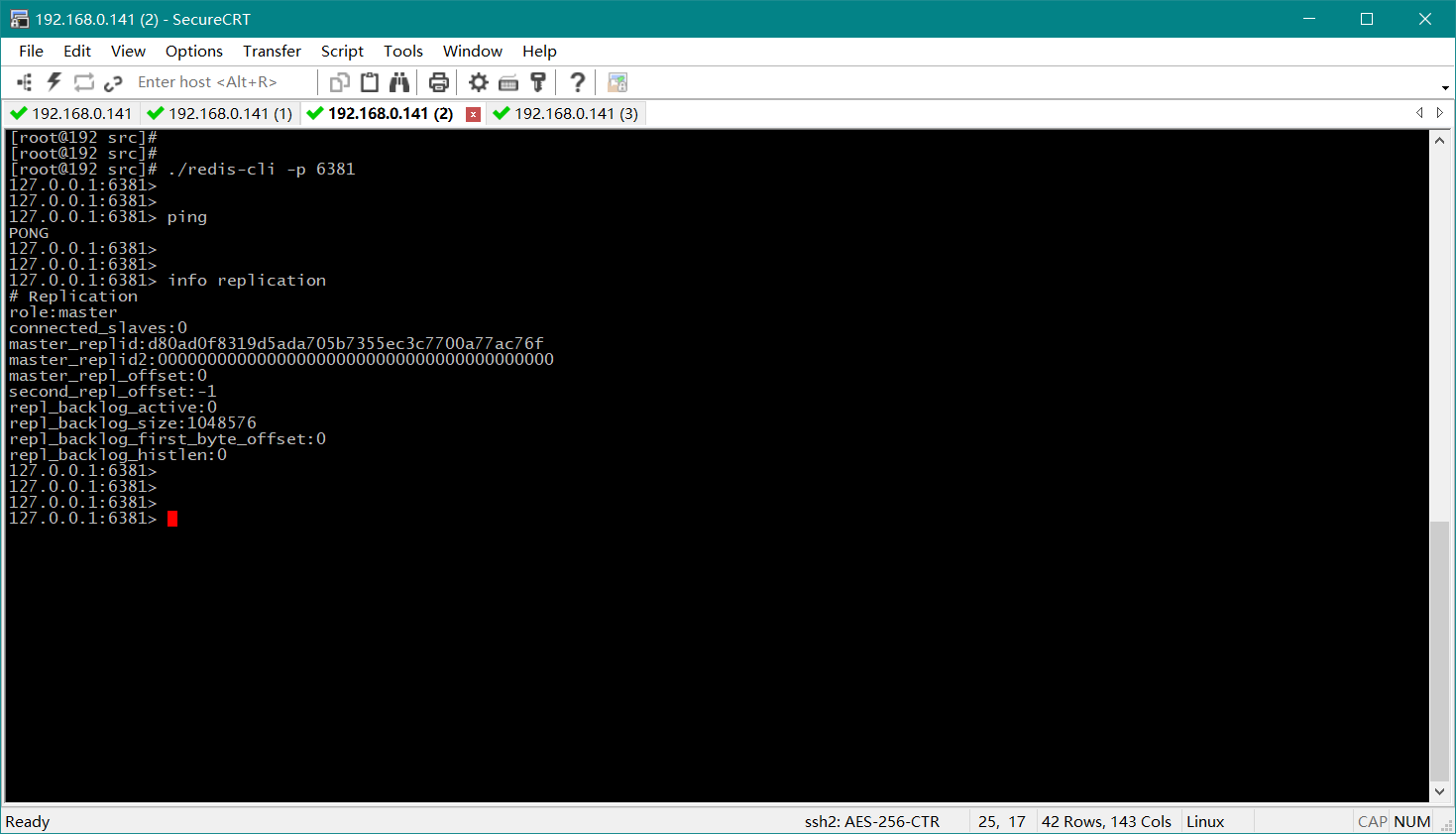Click the Public Key Assistant key icon
1456x834 pixels.
pyautogui.click(x=538, y=82)
